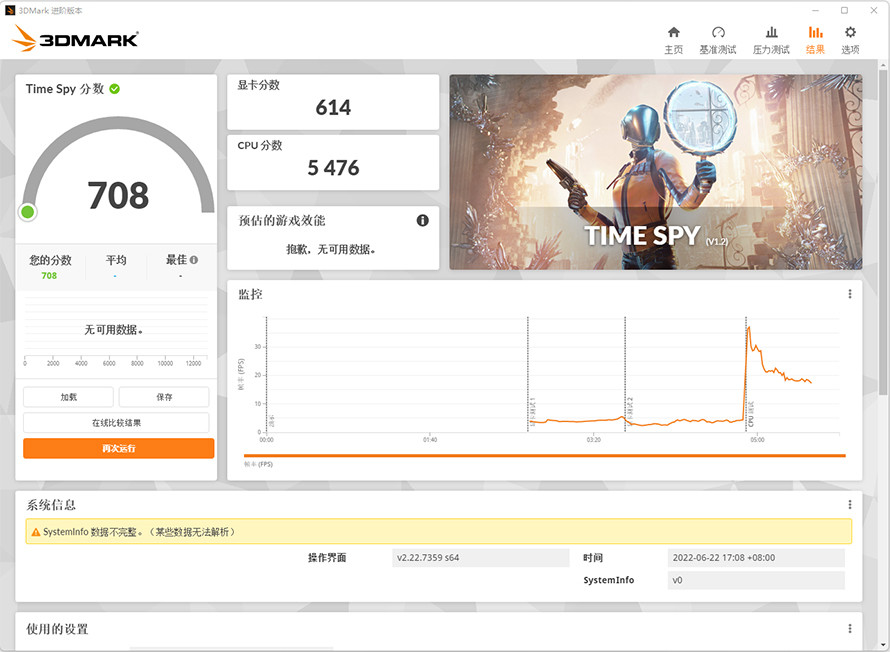Click the green verified checkmark beside Time Spy 分数
Viewport: 890px width, 652px height.
point(115,89)
